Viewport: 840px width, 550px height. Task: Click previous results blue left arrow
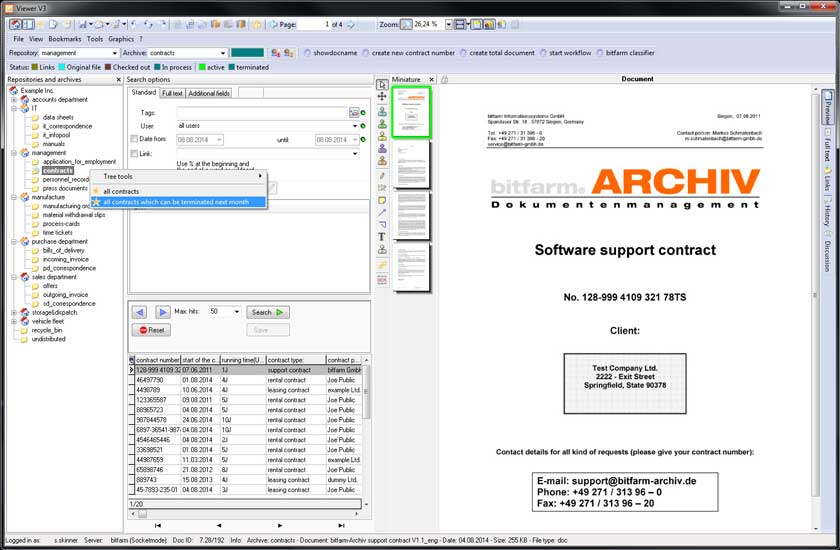[x=140, y=312]
